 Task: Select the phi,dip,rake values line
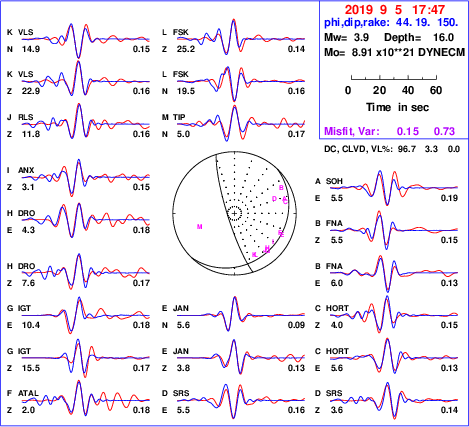point(391,22)
